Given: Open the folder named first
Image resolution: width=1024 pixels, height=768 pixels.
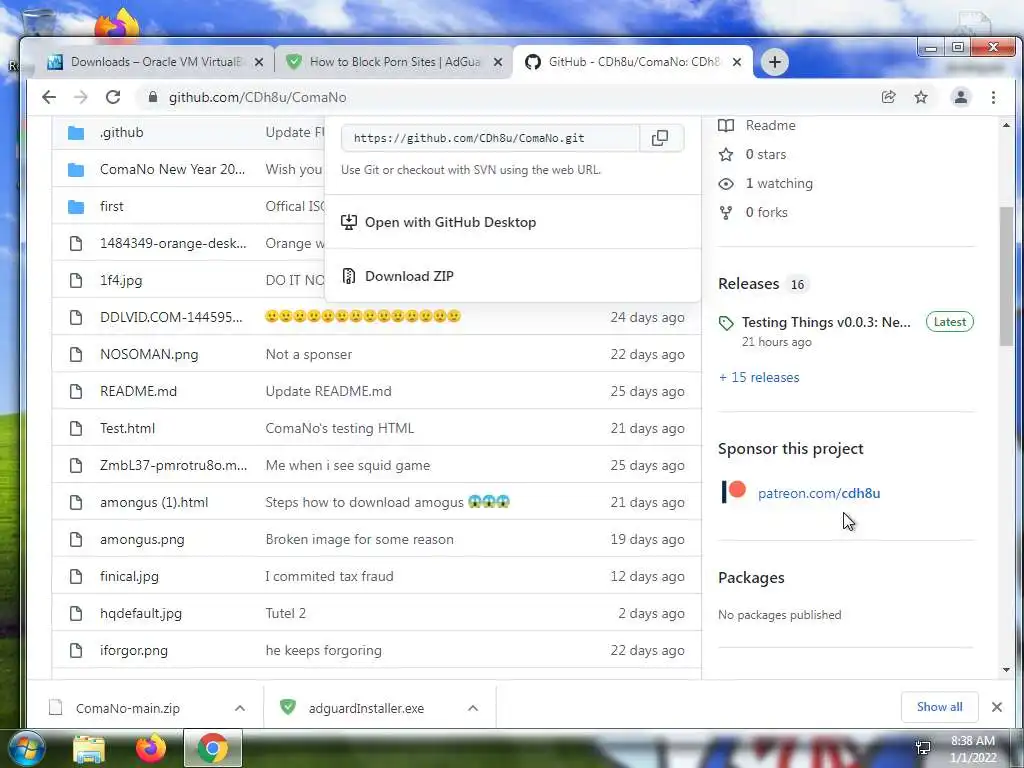Looking at the screenshot, I should pos(112,206).
